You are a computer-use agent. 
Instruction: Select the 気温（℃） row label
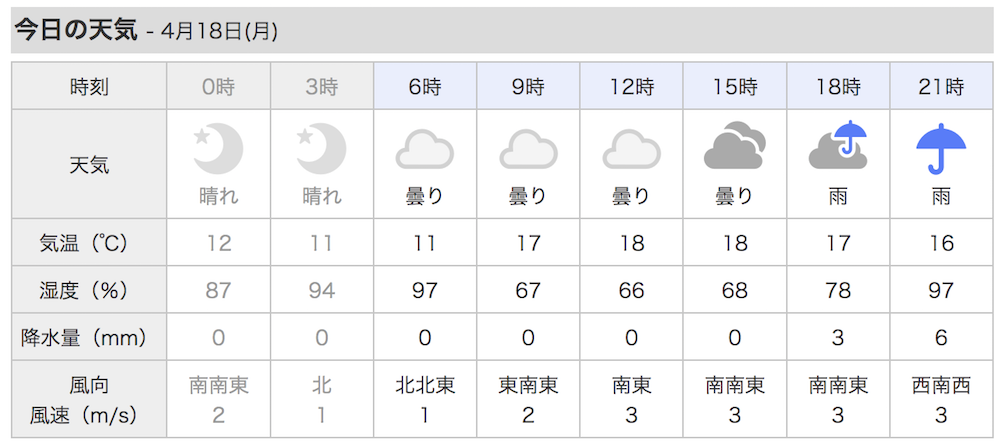click(89, 243)
